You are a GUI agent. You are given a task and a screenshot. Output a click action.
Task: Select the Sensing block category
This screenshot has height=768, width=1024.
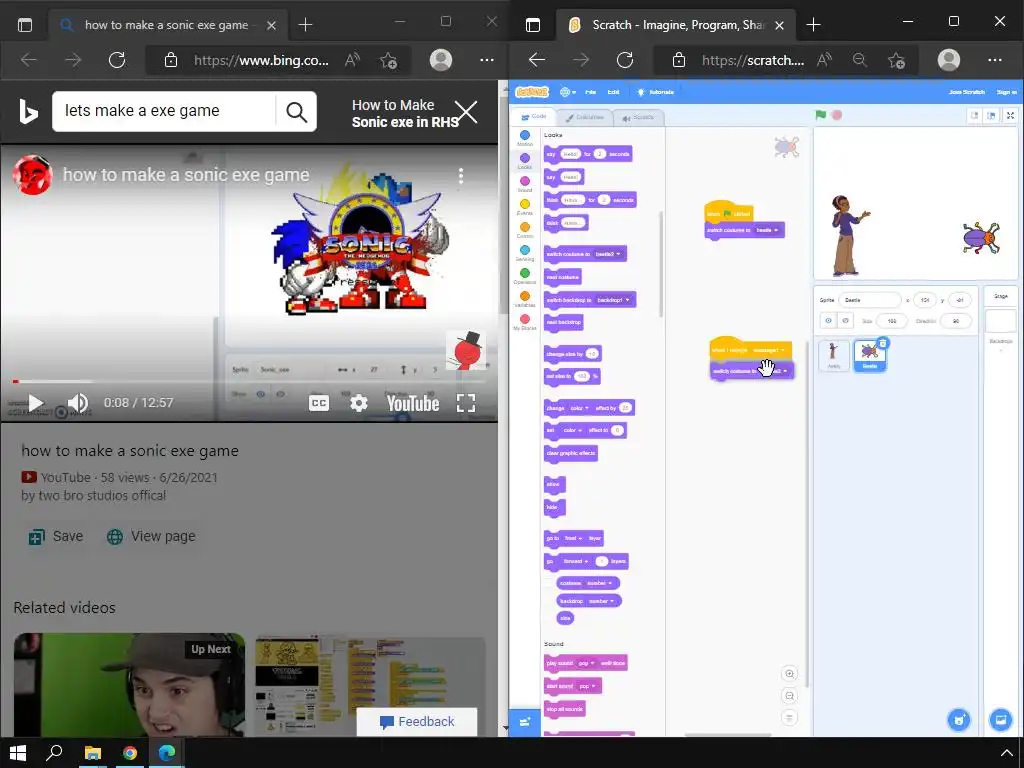(525, 253)
